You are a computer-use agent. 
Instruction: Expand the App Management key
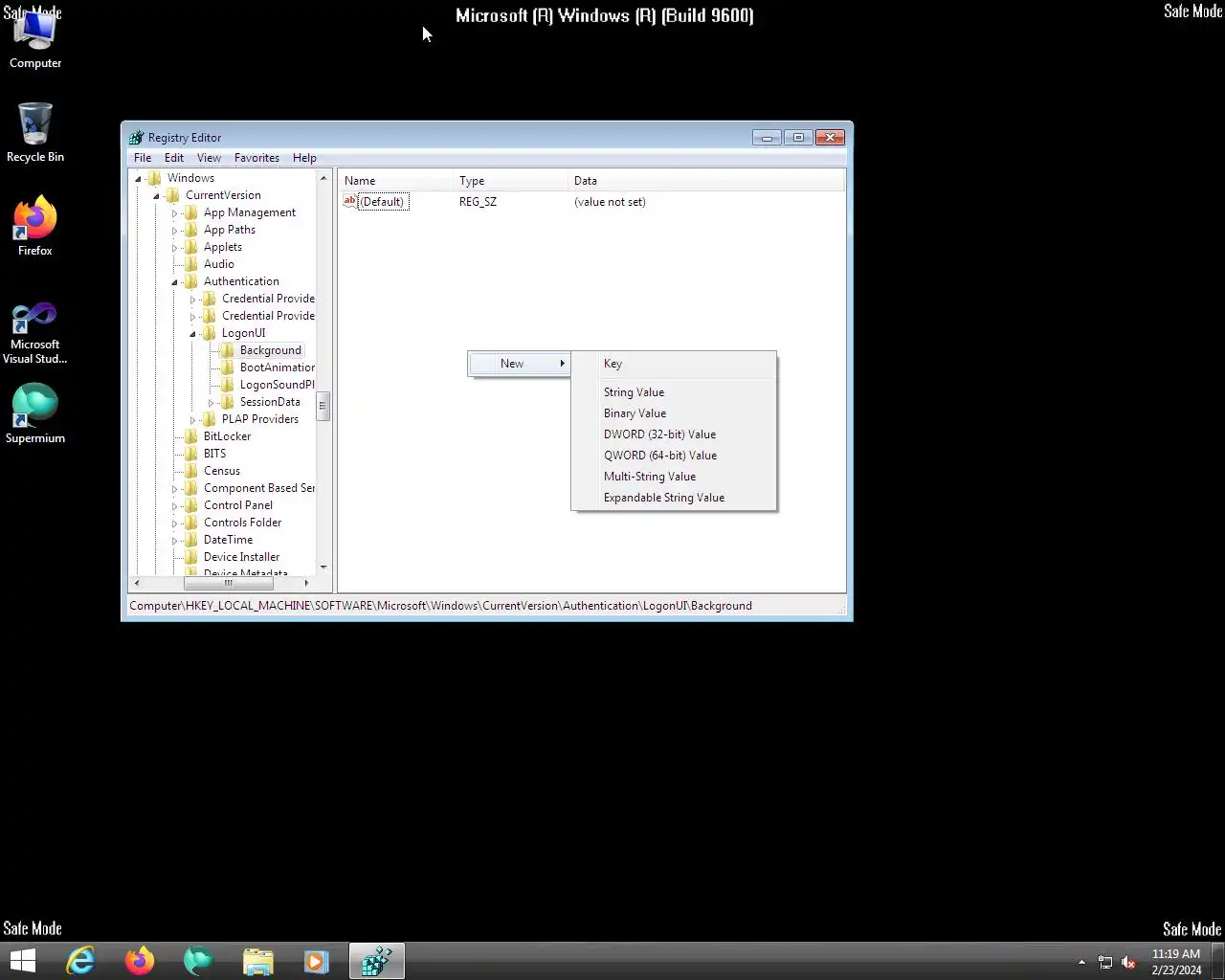[x=174, y=213]
